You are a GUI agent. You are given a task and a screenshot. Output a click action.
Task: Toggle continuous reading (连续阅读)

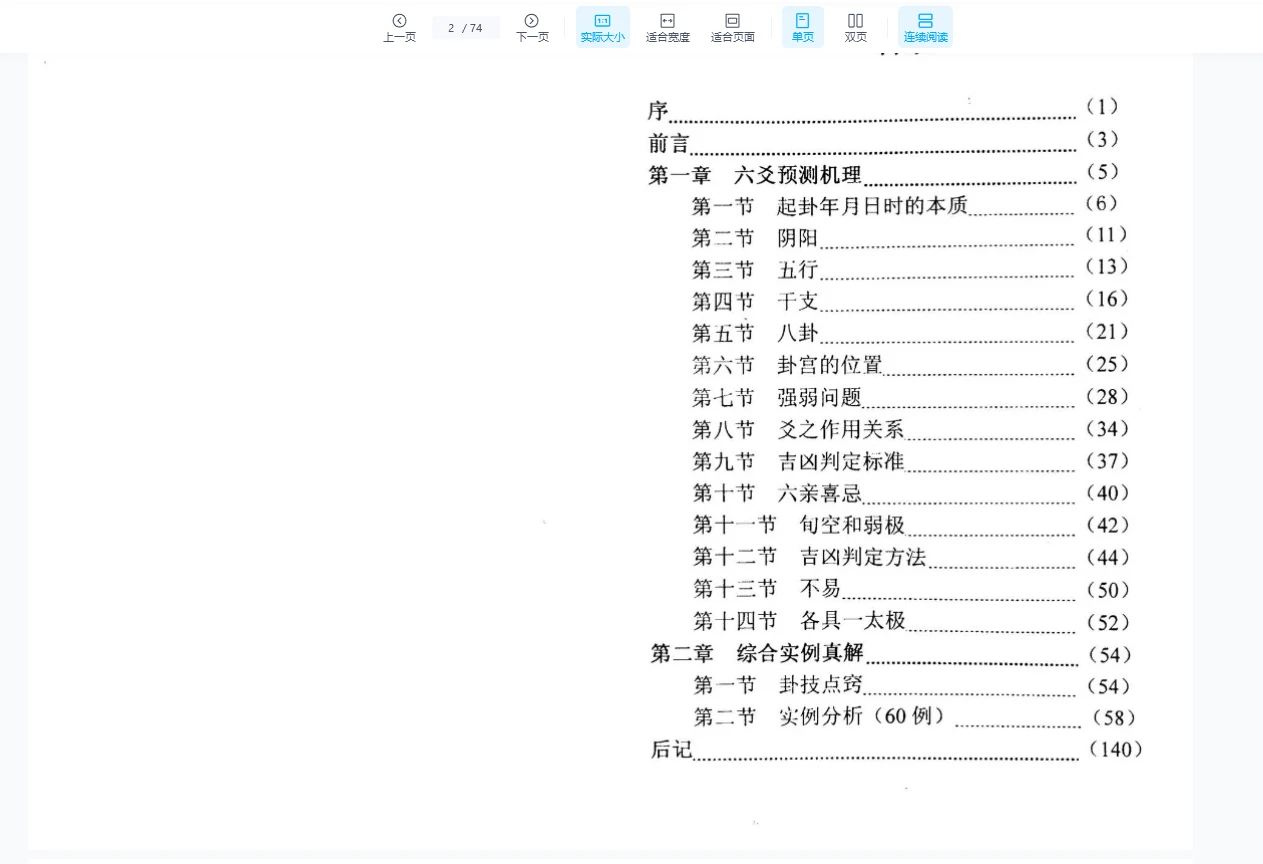click(x=925, y=28)
